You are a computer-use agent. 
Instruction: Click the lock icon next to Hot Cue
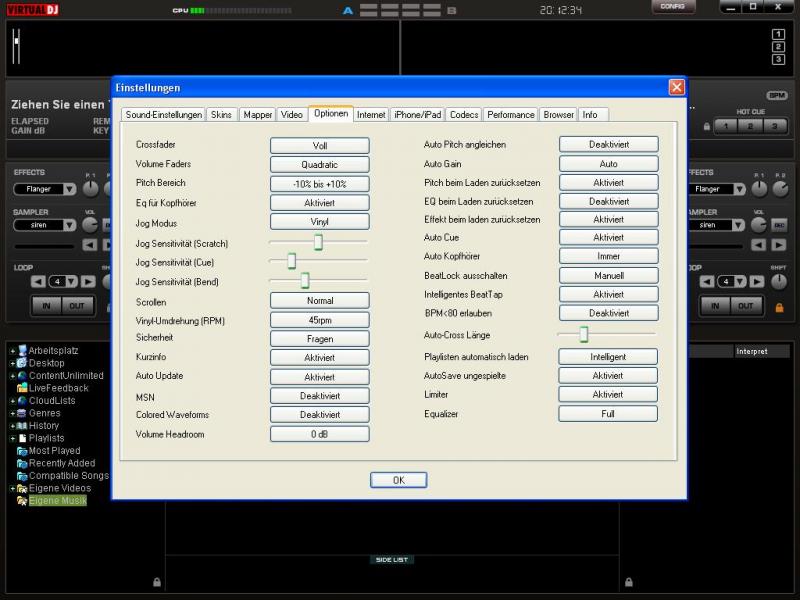[x=707, y=127]
